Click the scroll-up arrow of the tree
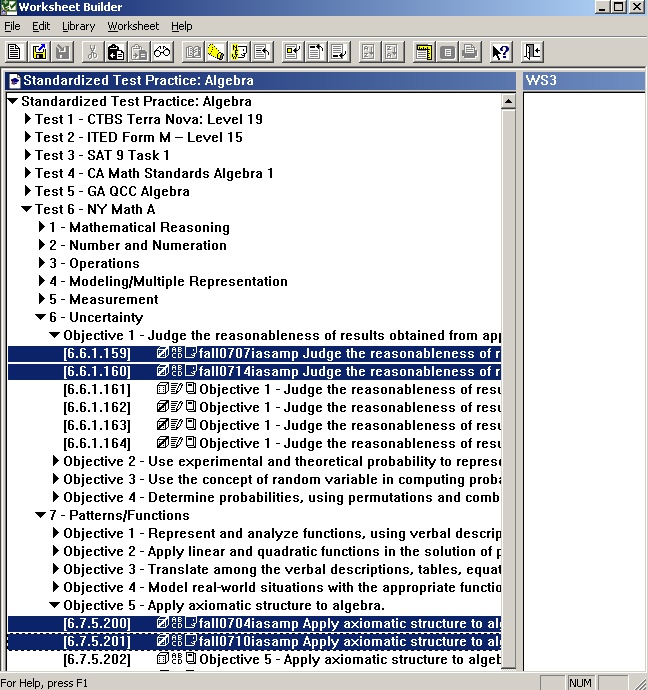Image resolution: width=648 pixels, height=690 pixels. [509, 102]
